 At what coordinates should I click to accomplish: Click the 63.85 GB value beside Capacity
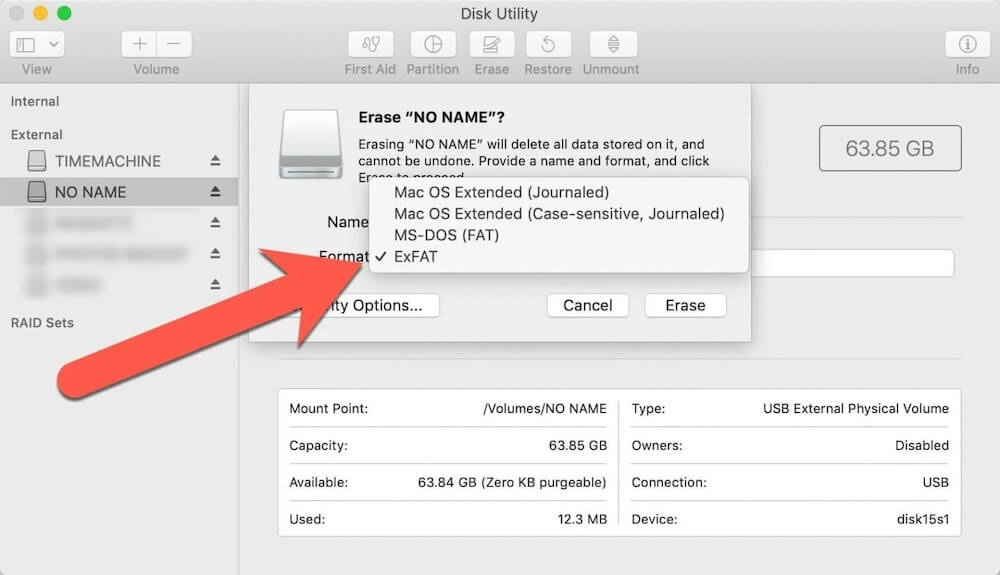[577, 446]
